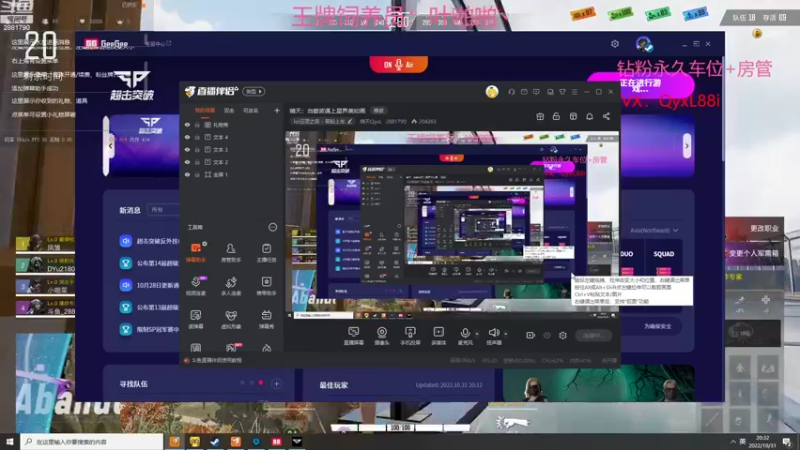Add a 摄像头 camera source

tap(382, 336)
